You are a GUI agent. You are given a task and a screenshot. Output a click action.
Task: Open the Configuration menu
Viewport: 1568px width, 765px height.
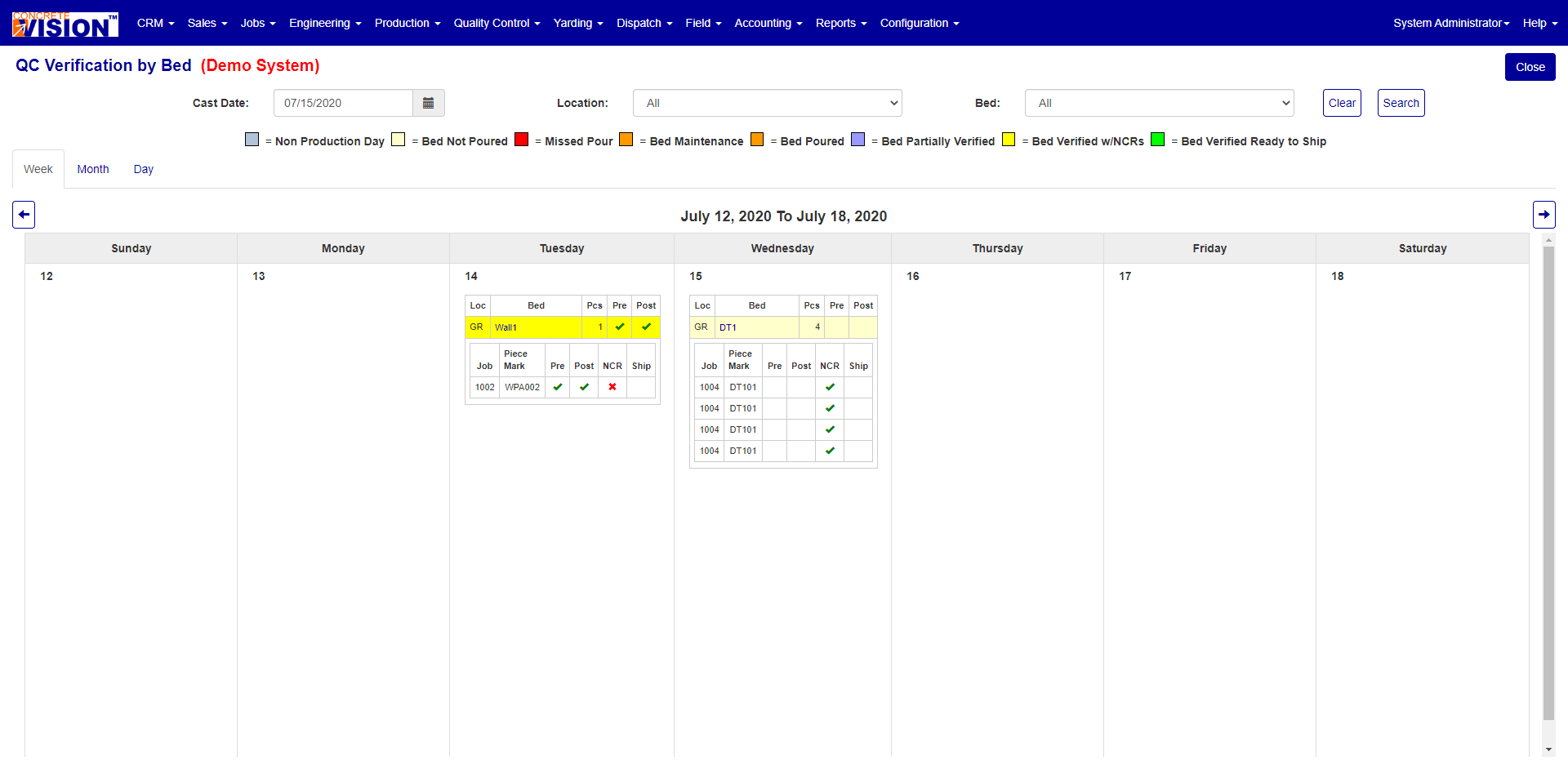(920, 23)
